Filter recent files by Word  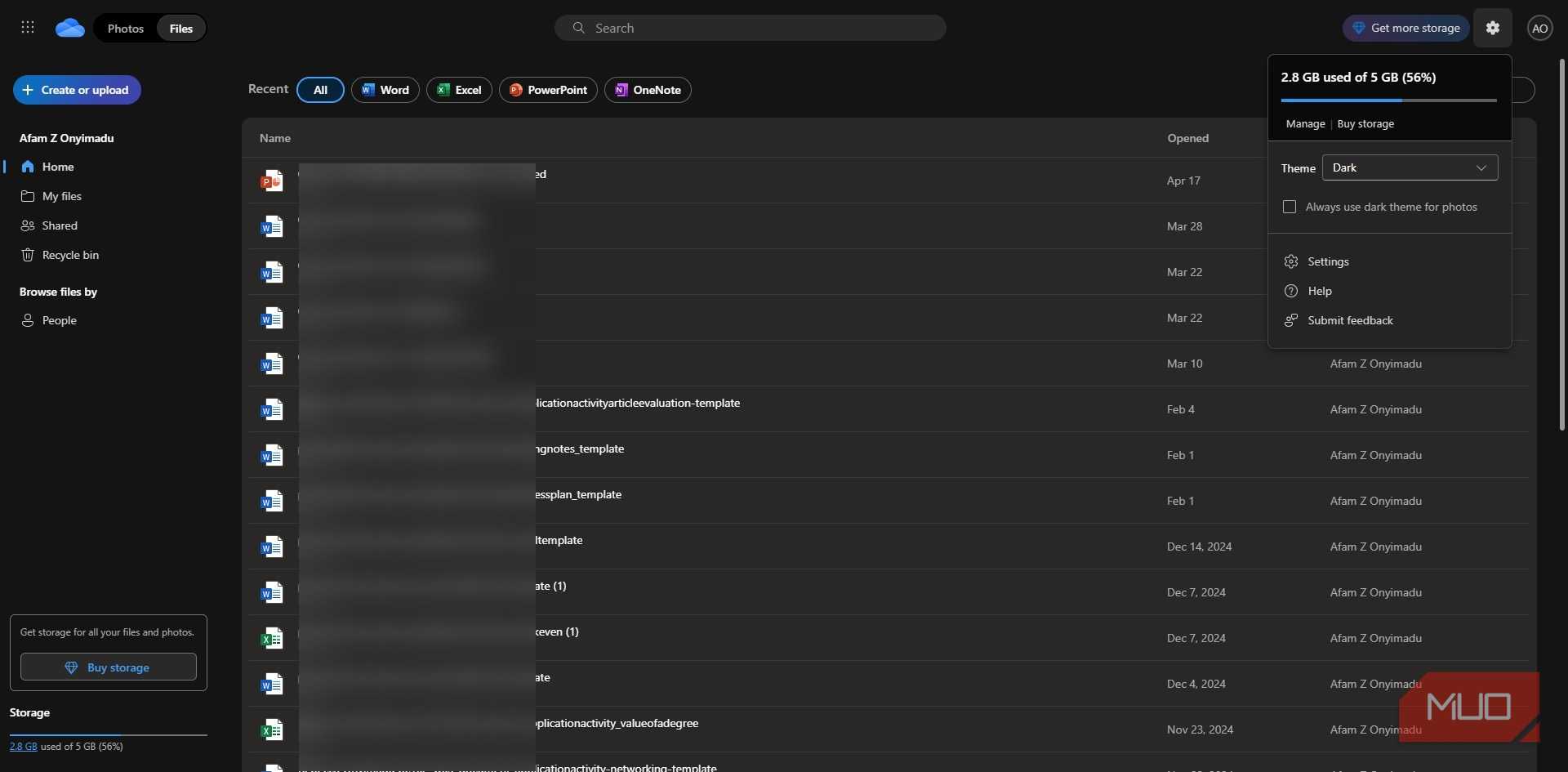385,90
